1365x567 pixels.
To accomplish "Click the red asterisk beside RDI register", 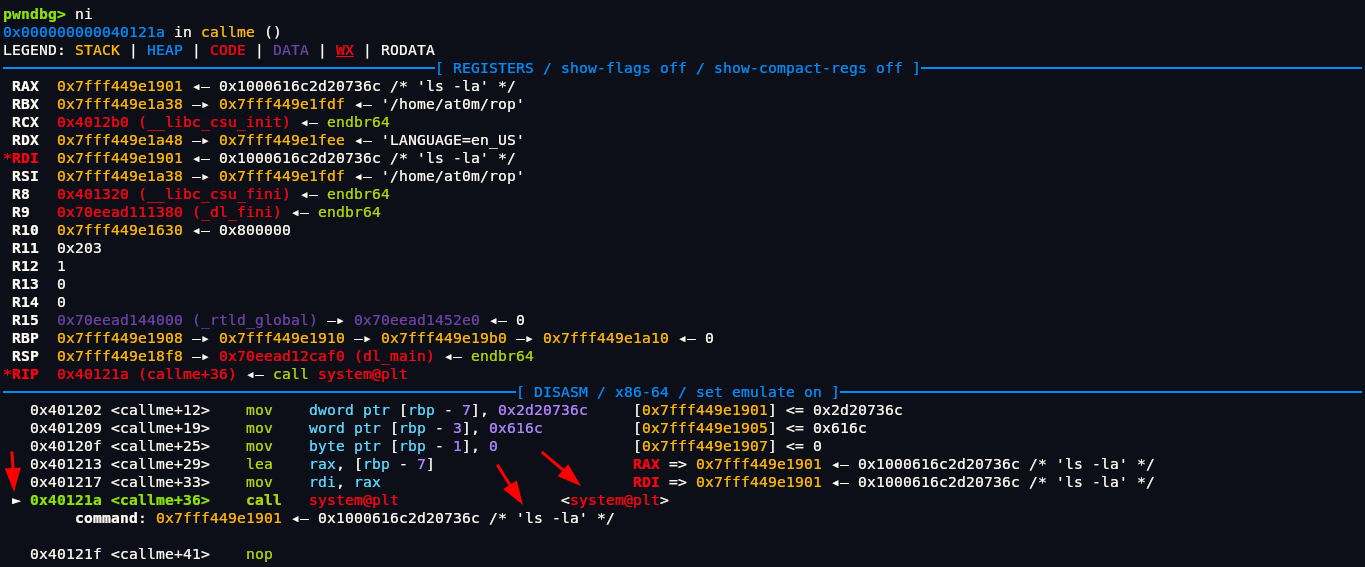I will click(7, 158).
